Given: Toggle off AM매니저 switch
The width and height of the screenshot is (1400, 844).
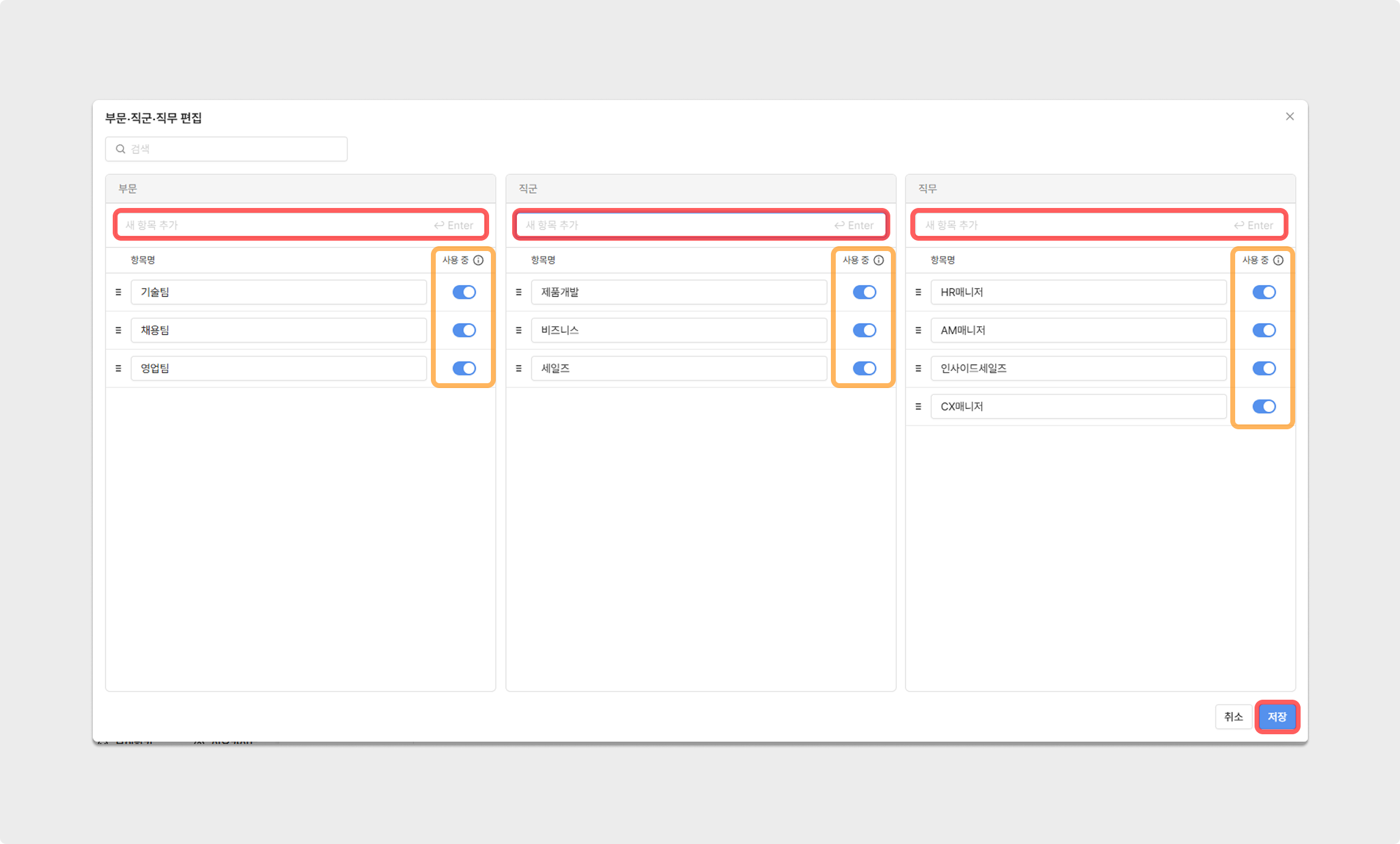Looking at the screenshot, I should coord(1264,330).
